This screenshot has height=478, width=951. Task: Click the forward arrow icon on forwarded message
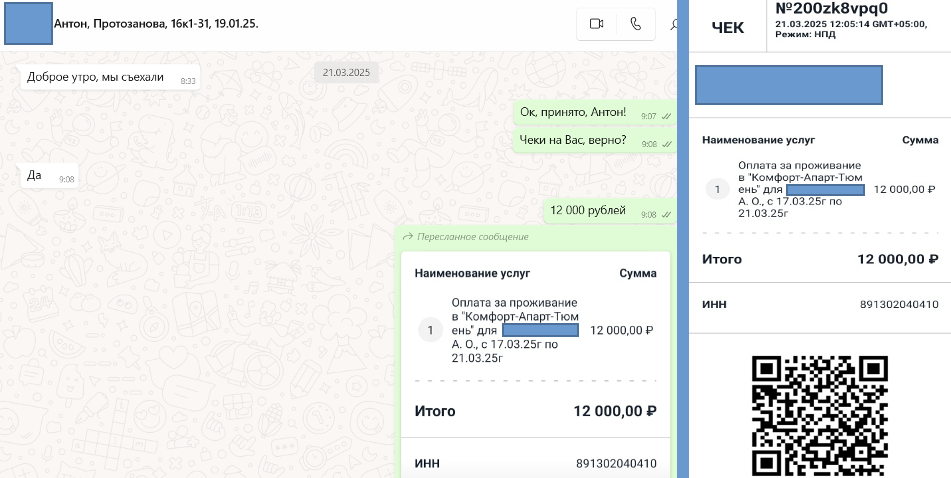(408, 237)
